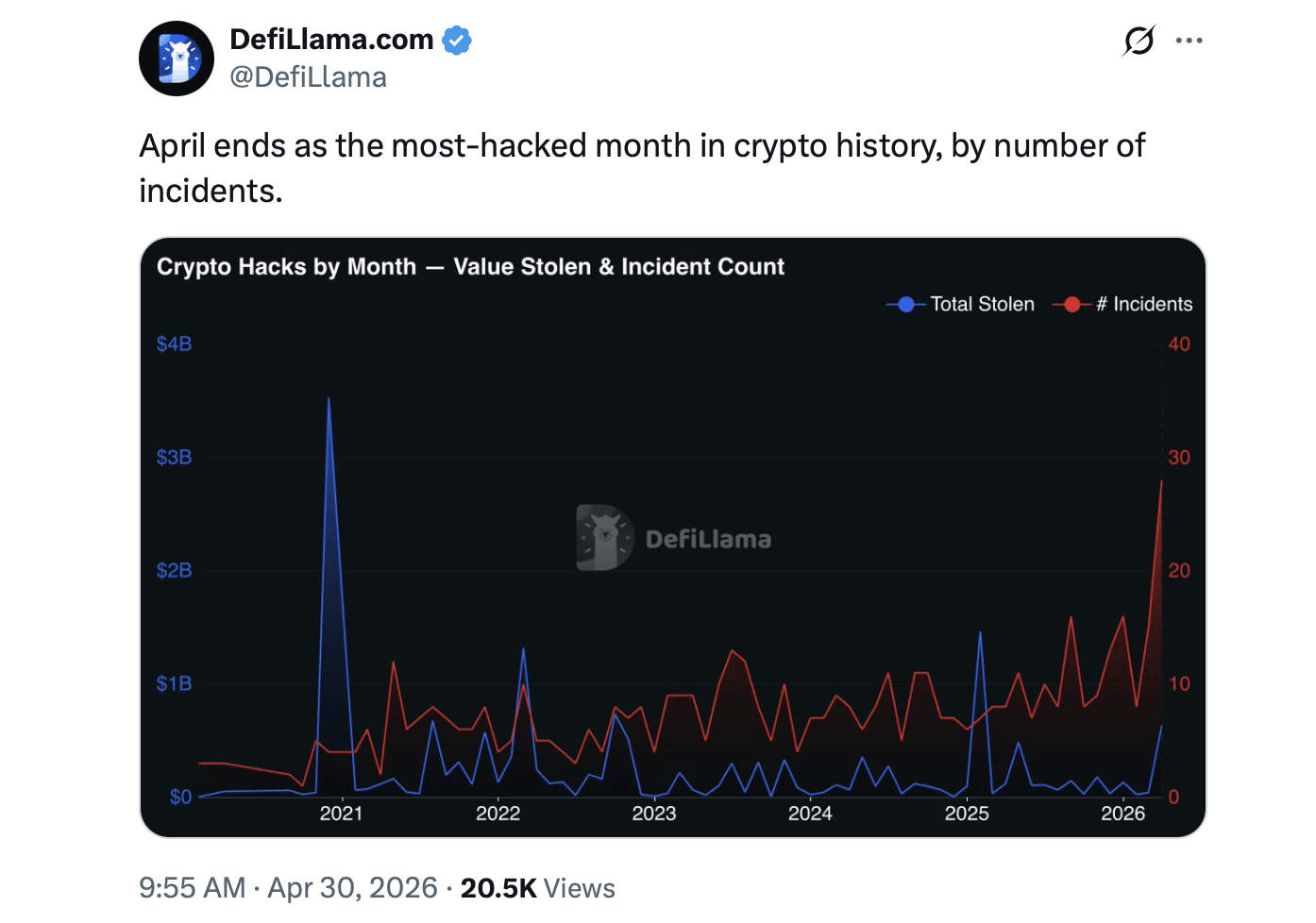The image size is (1316, 923).
Task: Select the $4B y-axis label
Action: 174,344
